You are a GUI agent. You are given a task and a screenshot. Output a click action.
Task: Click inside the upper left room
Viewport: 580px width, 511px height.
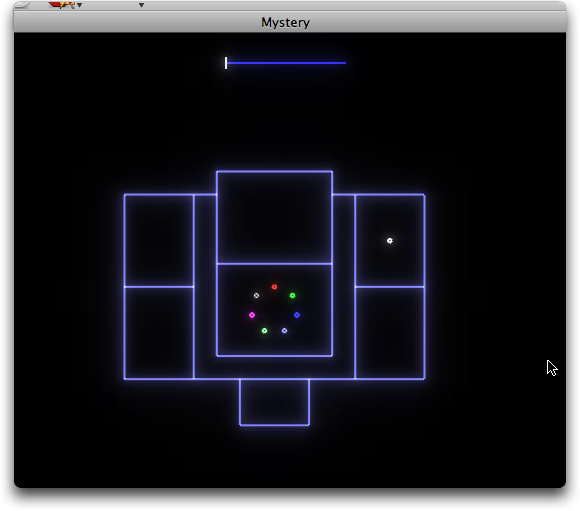pyautogui.click(x=159, y=241)
